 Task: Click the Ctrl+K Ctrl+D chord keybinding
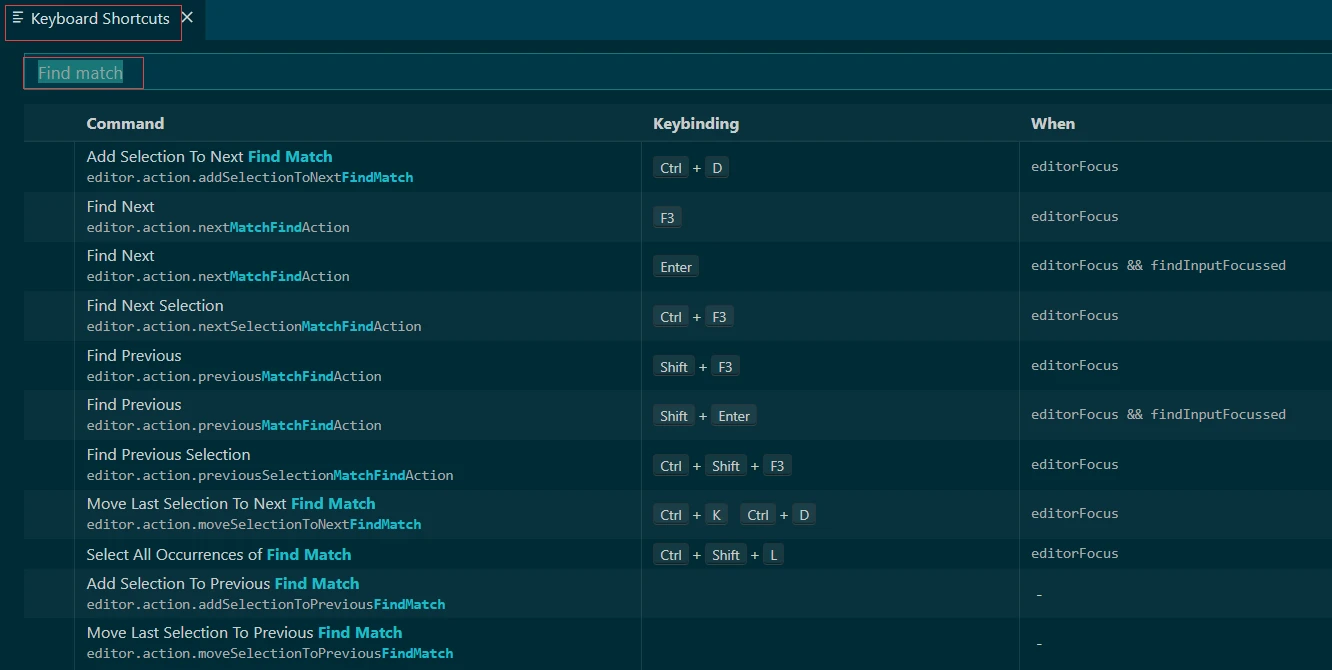click(735, 515)
